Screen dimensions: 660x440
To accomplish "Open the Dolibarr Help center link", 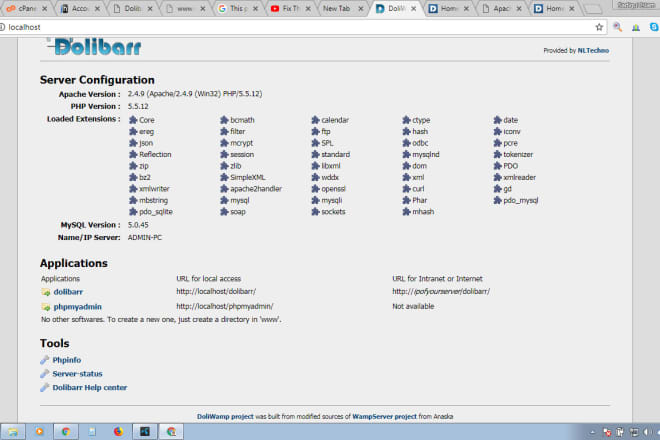I will [90, 388].
